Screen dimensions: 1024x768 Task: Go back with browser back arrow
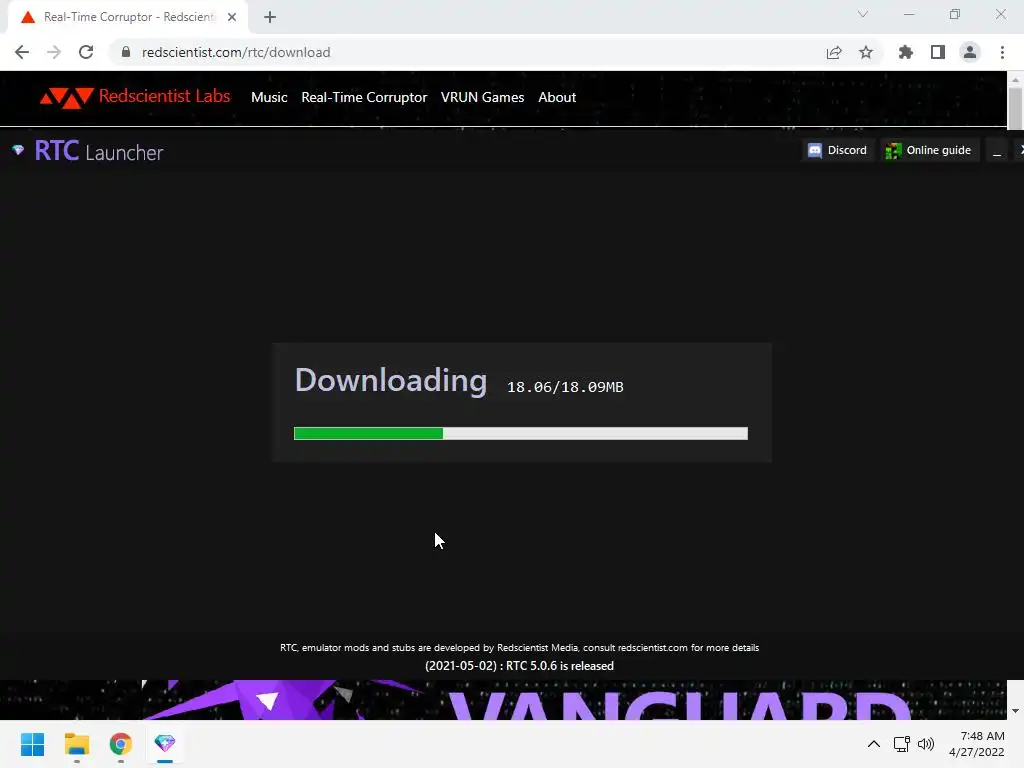pyautogui.click(x=22, y=52)
